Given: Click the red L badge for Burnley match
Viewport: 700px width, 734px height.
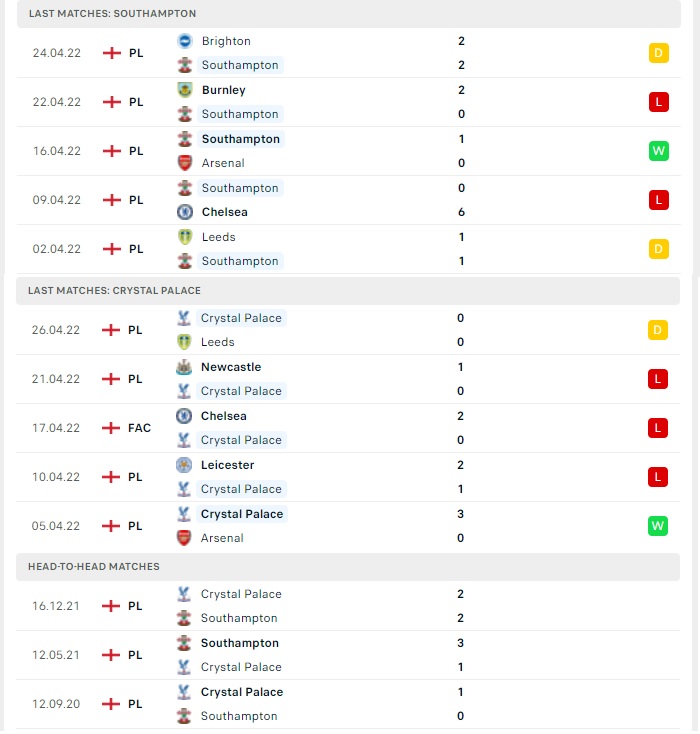Looking at the screenshot, I should click(x=658, y=102).
